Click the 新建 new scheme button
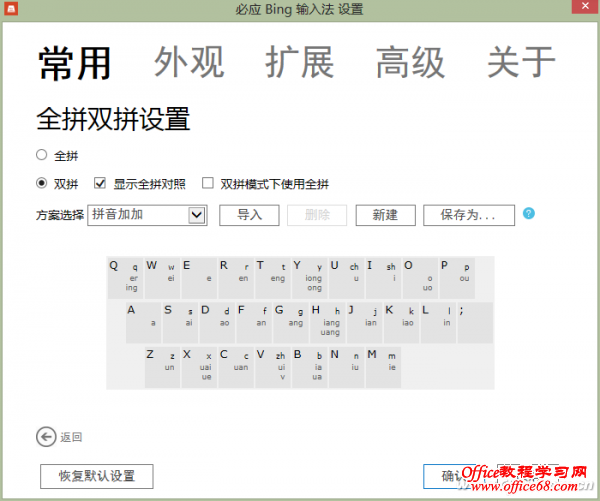Image resolution: width=600 pixels, height=501 pixels. (x=385, y=215)
